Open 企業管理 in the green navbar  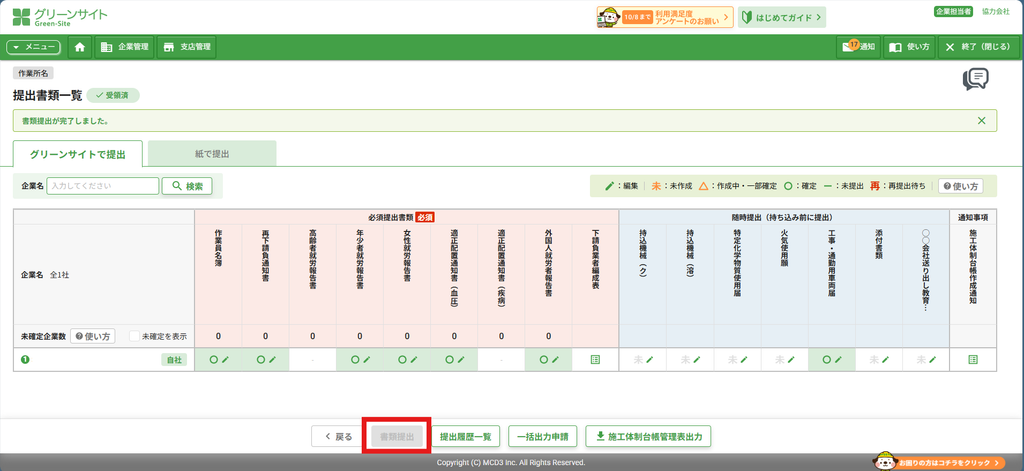[125, 47]
